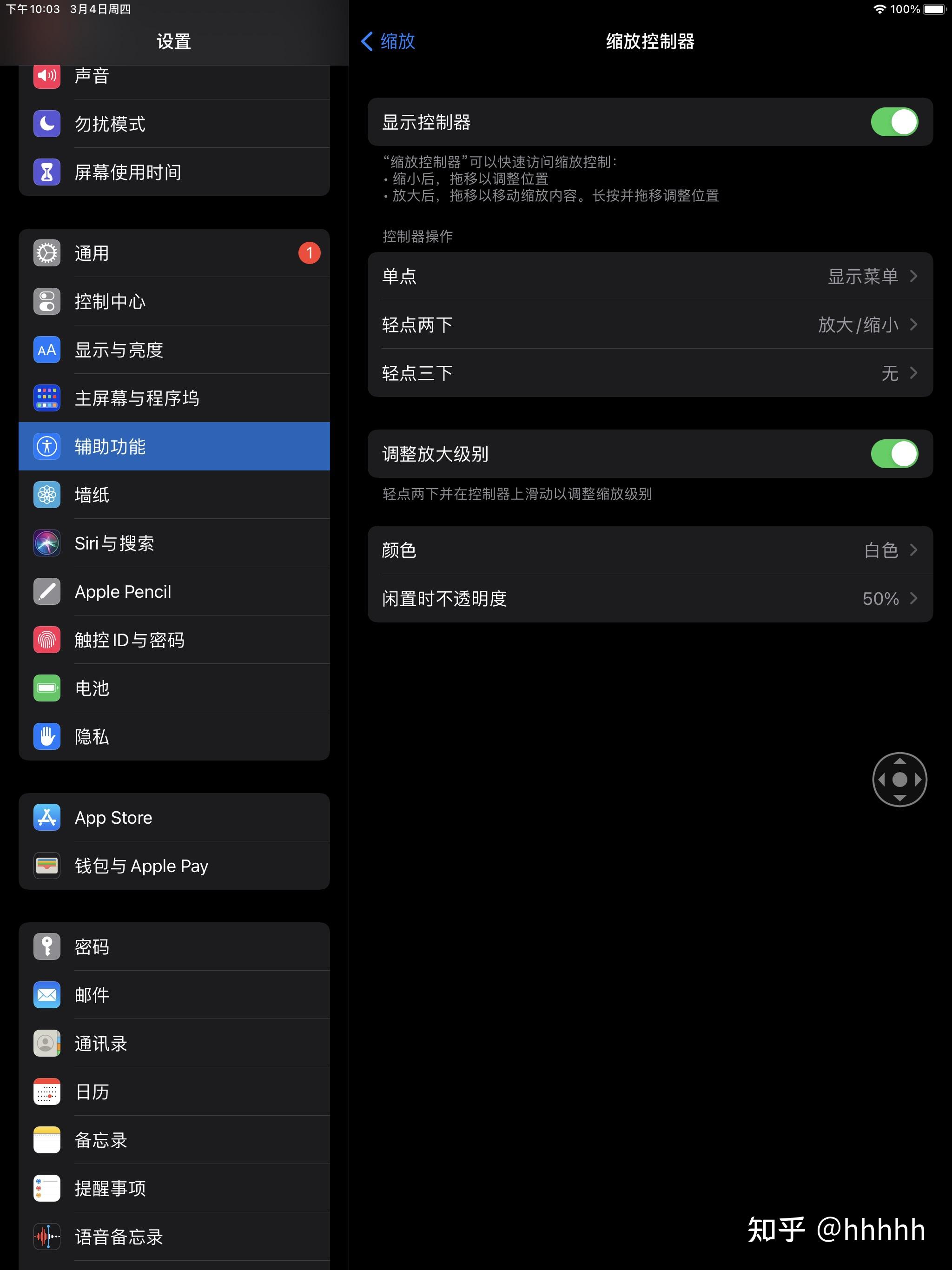Tap the 辅助功能 accessibility icon
This screenshot has height=1270, width=952.
click(46, 447)
